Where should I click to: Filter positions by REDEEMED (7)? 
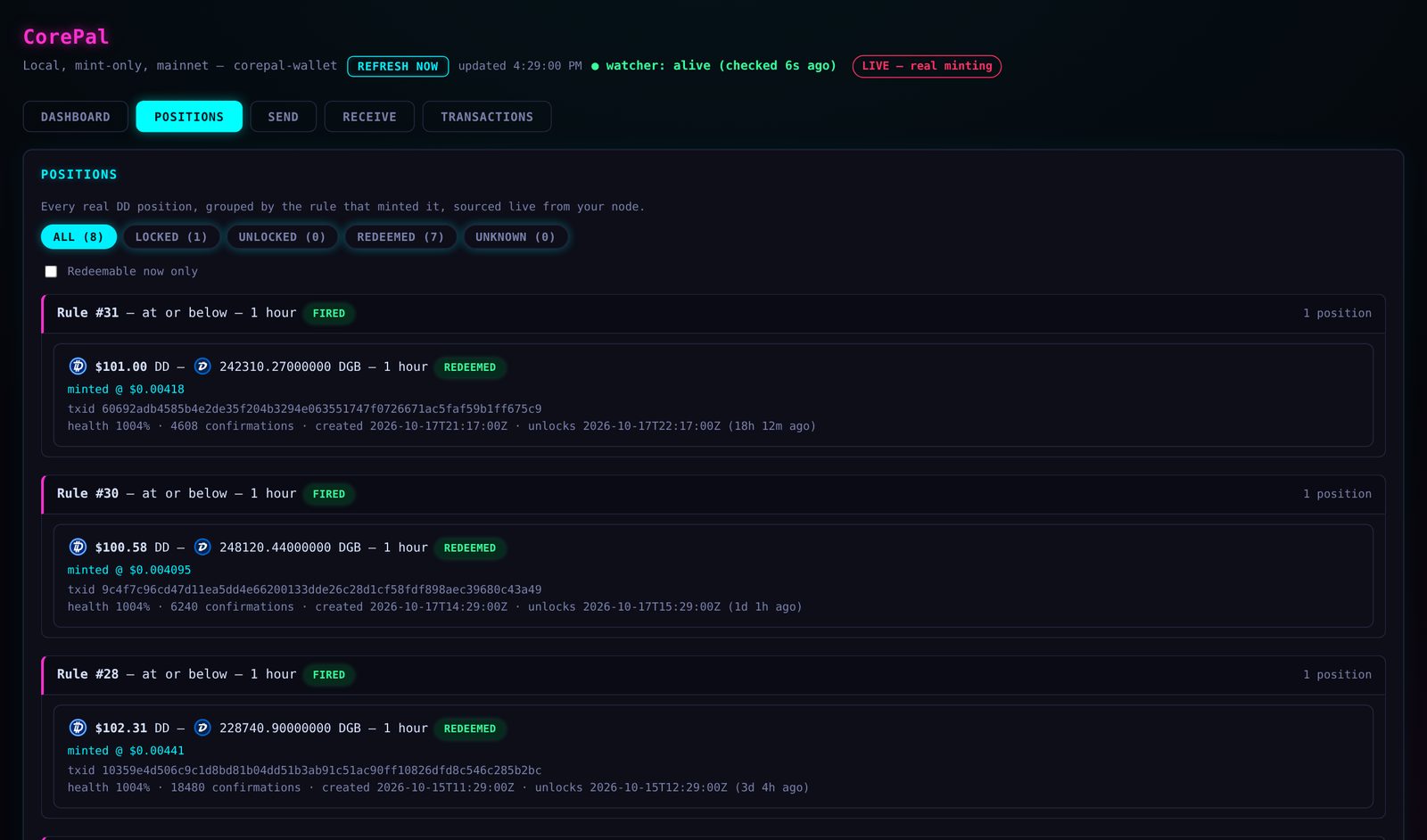coord(400,237)
